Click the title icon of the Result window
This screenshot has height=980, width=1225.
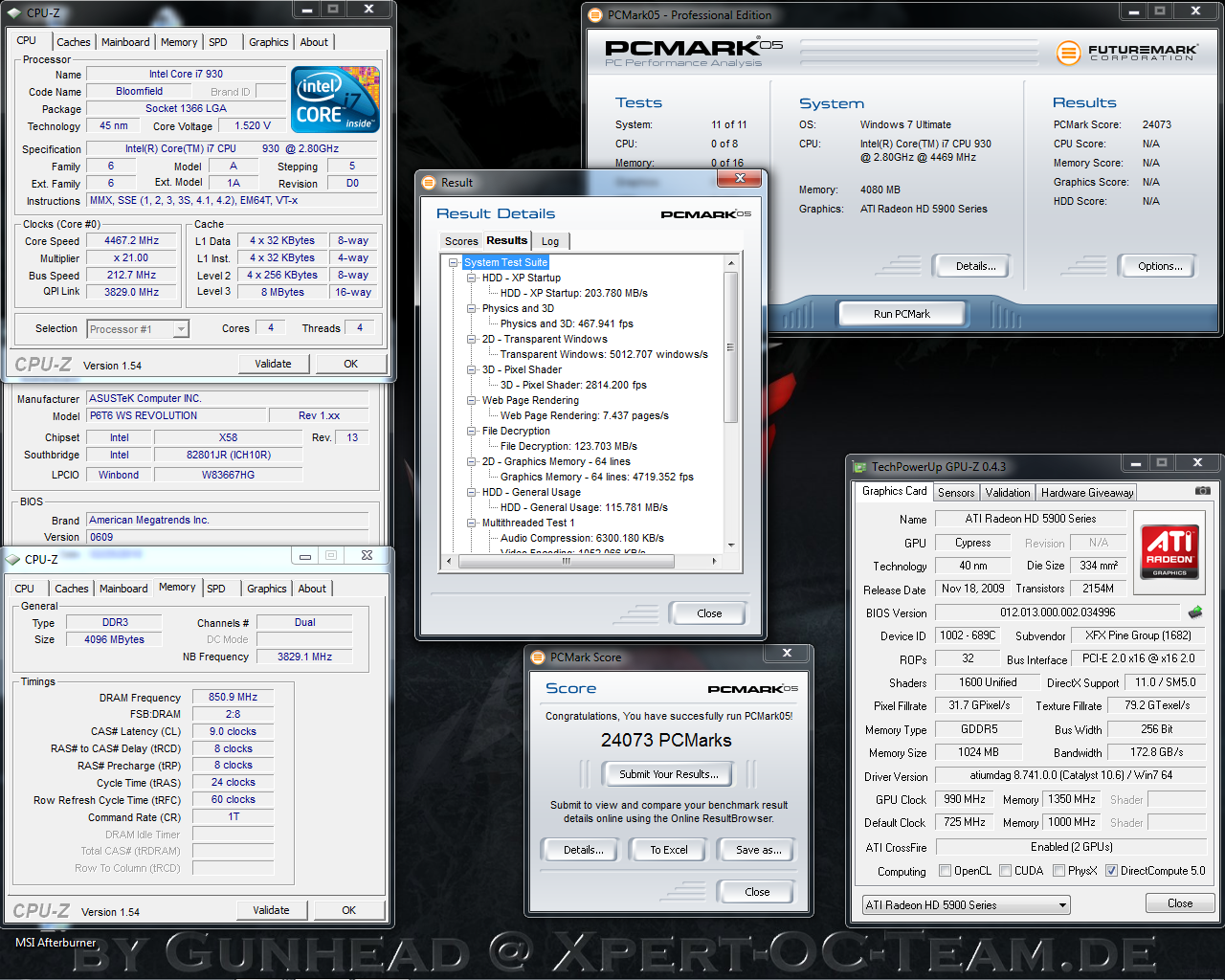pos(429,182)
